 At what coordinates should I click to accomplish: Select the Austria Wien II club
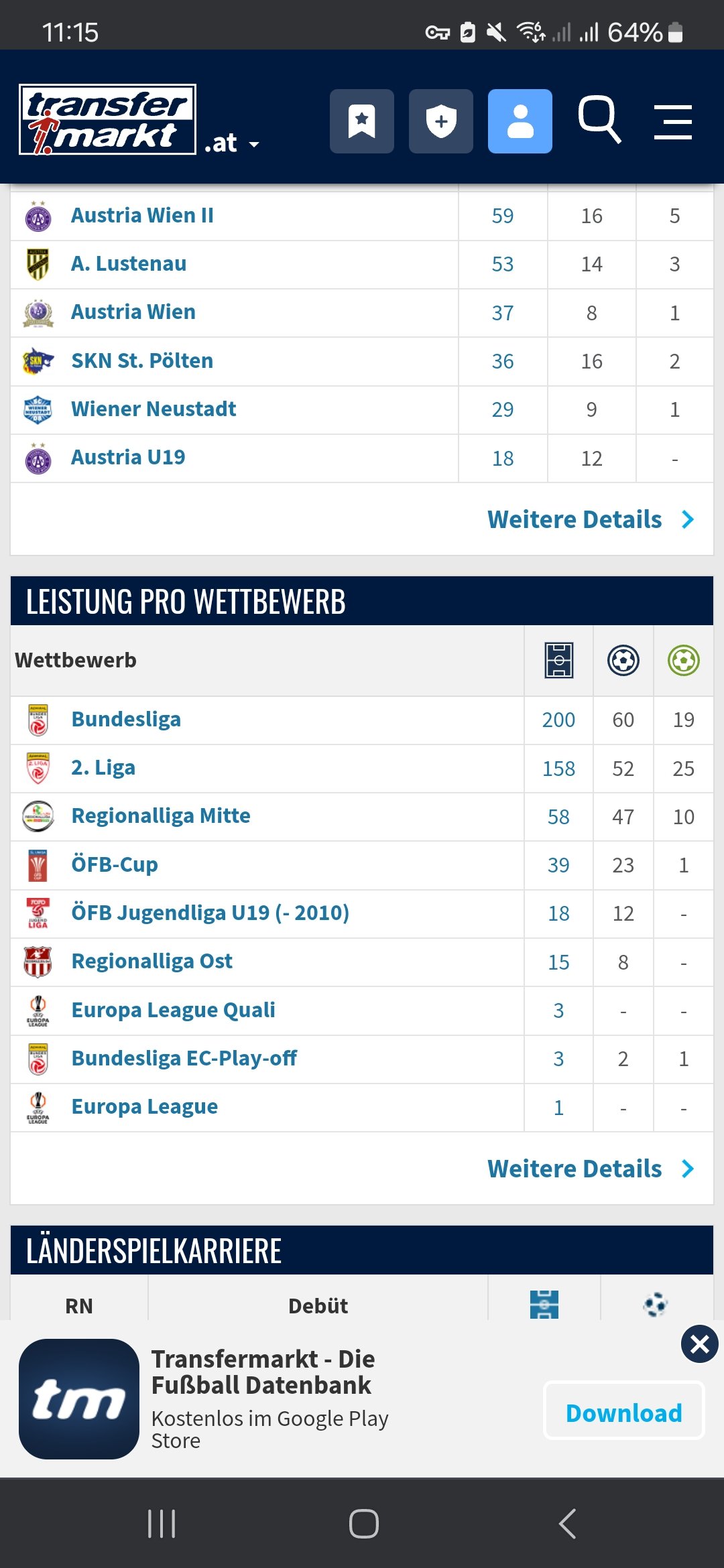coord(142,215)
